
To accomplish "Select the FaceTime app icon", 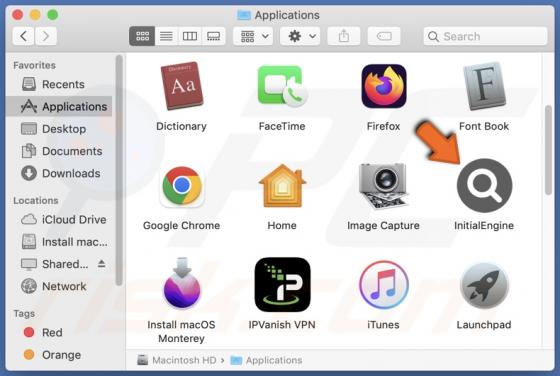I will tap(282, 86).
